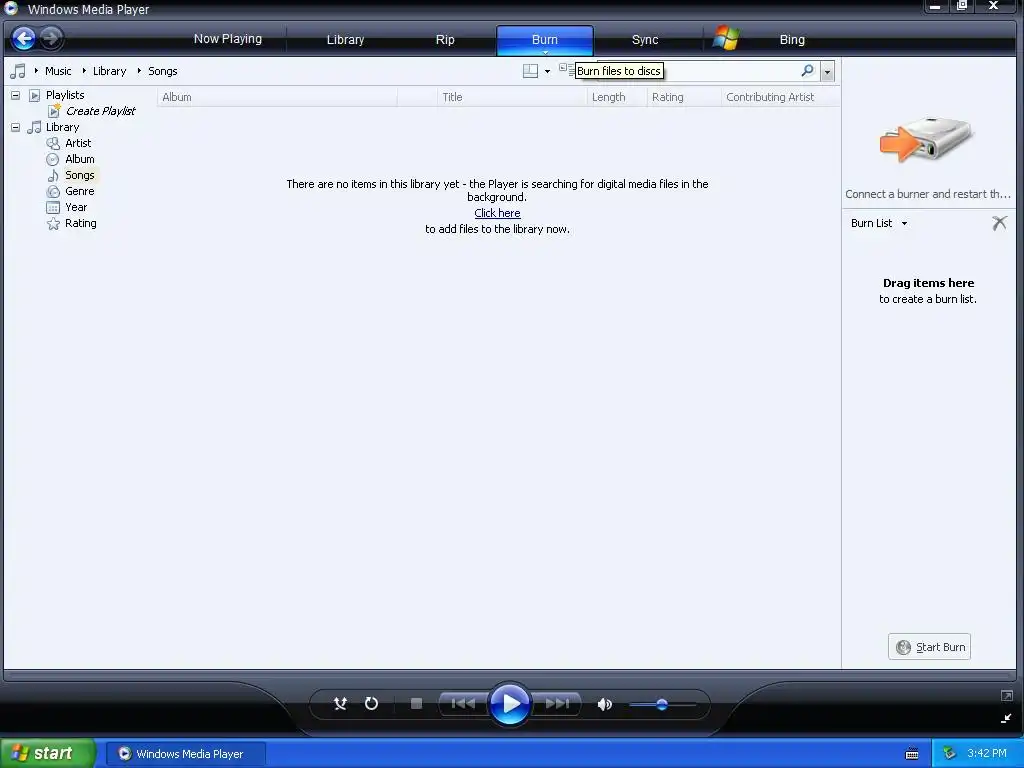Screen dimensions: 1024x768
Task: Click the forward navigation arrow
Action: 52,39
